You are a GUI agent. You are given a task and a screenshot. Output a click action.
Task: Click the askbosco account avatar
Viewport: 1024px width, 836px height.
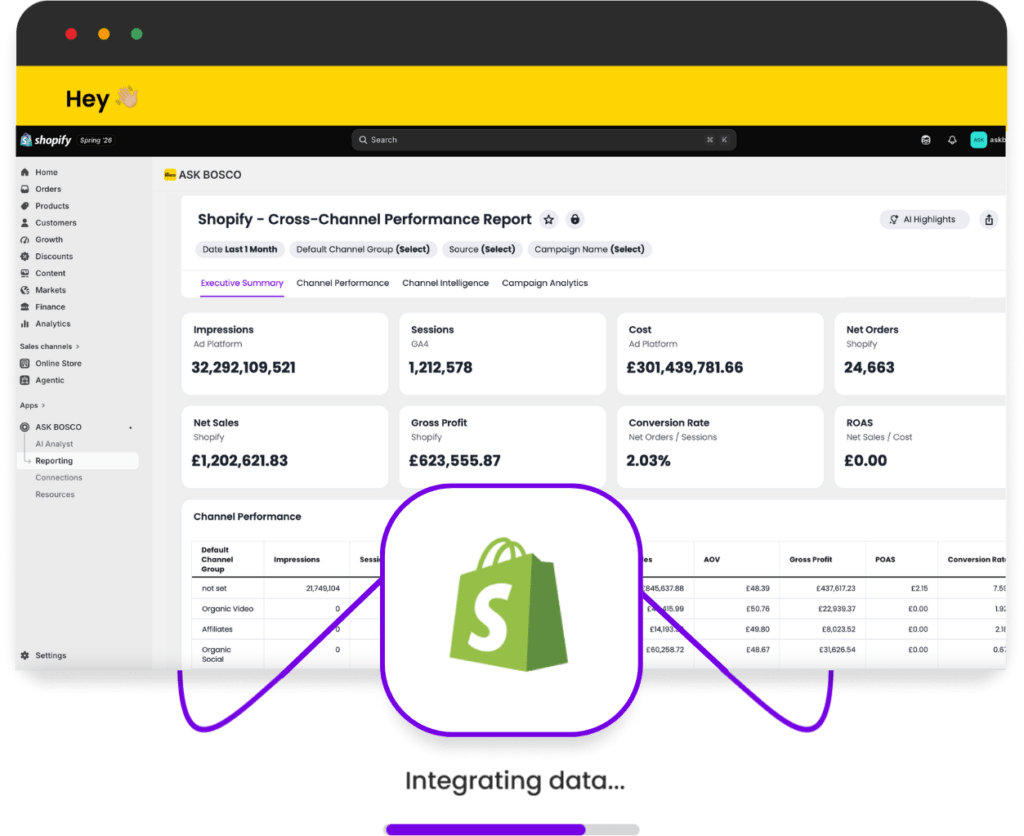tap(978, 140)
